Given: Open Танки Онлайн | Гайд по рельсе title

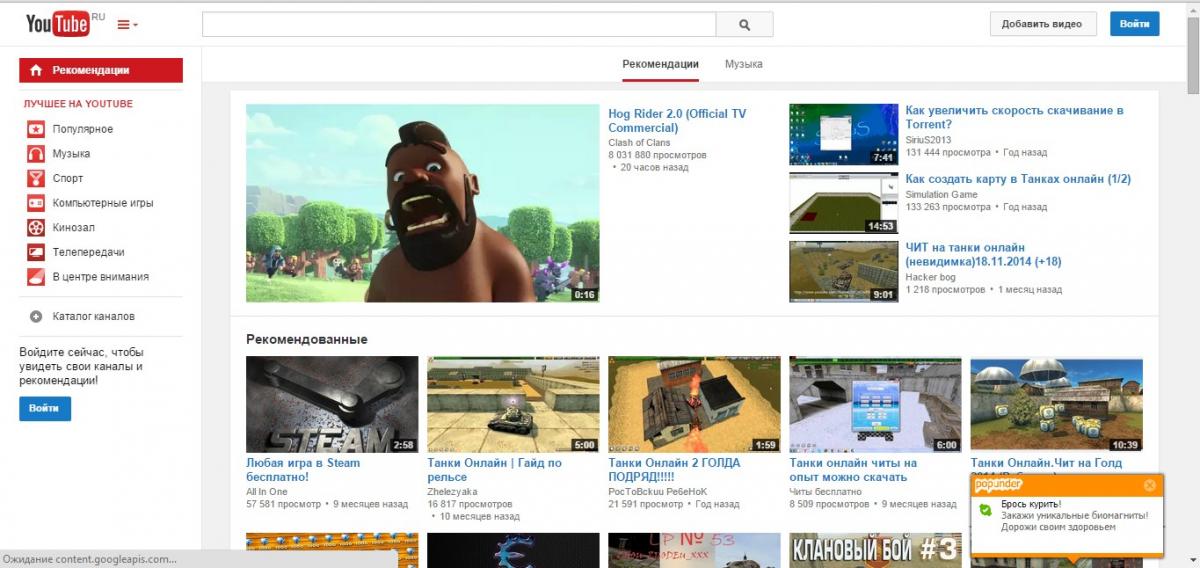Looking at the screenshot, I should pyautogui.click(x=494, y=470).
